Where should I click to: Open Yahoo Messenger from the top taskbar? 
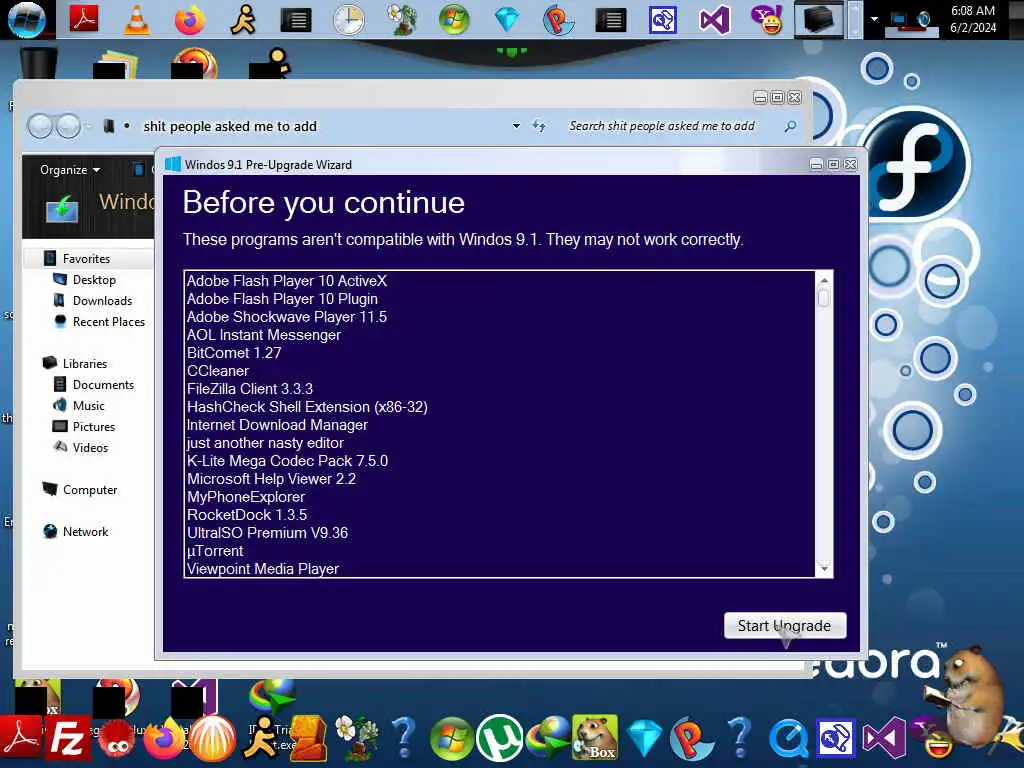(x=767, y=20)
